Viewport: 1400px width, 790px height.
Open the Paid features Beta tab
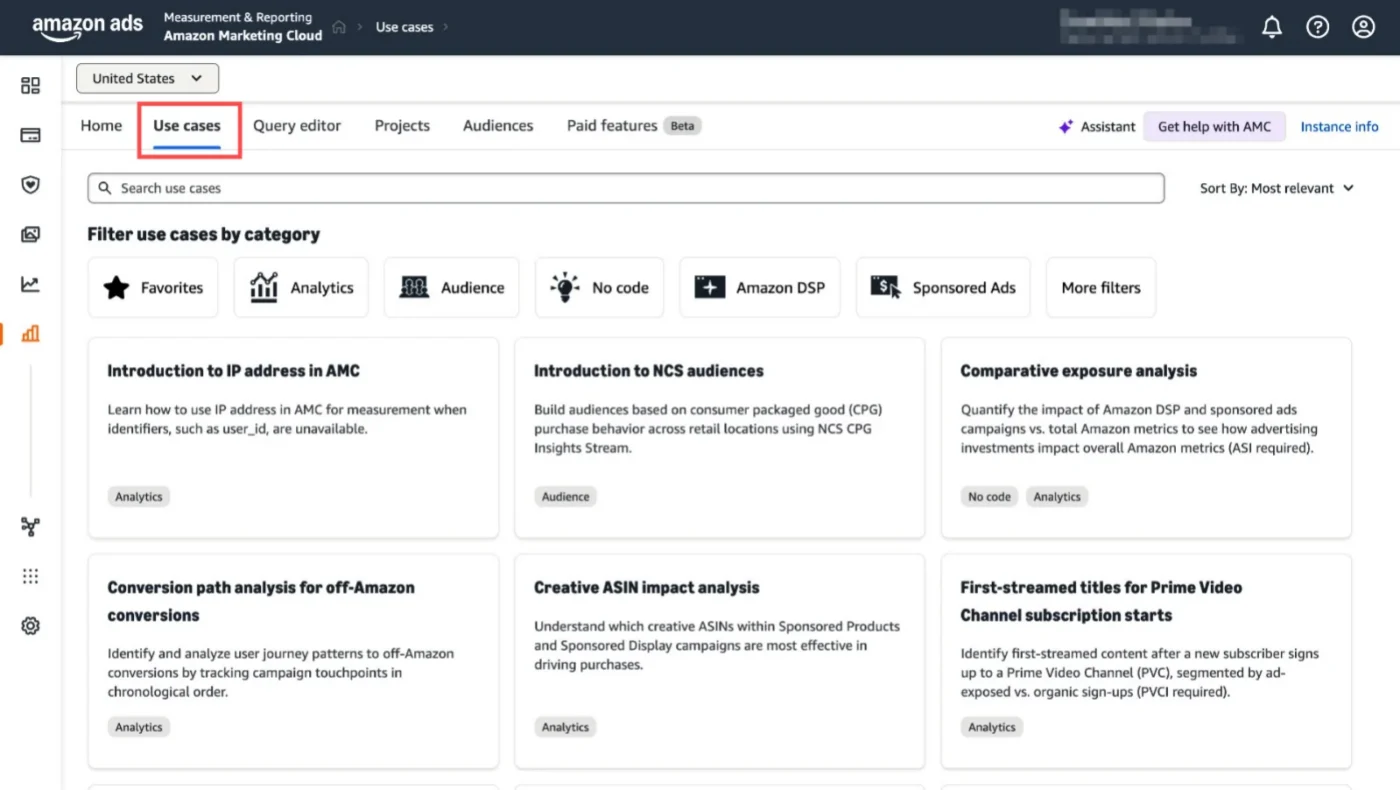pyautogui.click(x=632, y=125)
